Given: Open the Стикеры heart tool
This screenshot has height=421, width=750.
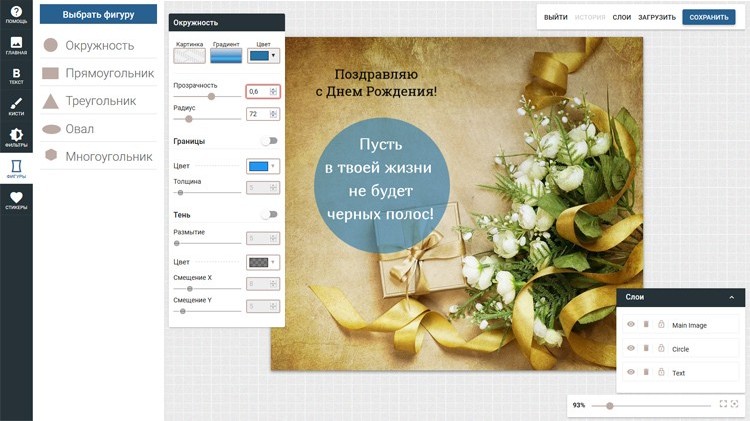Looking at the screenshot, I should (16, 200).
